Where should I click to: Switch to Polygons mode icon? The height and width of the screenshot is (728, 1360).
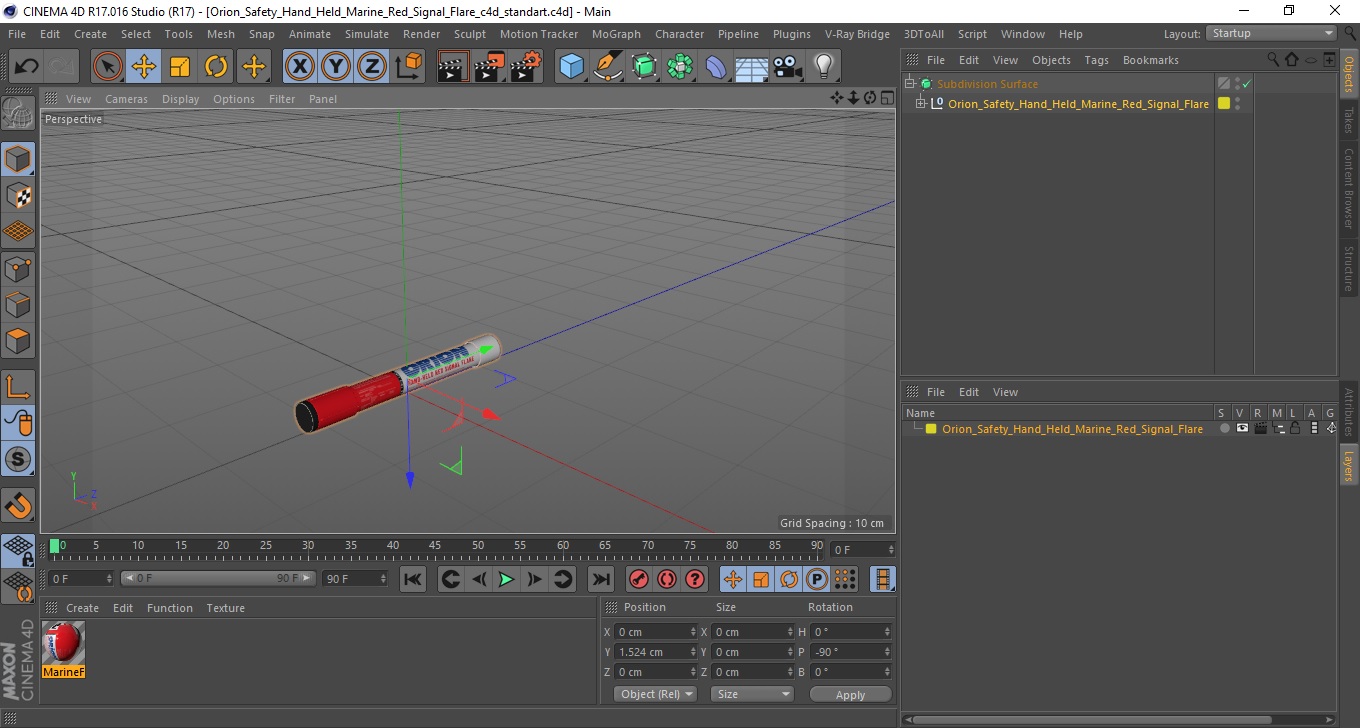18,341
